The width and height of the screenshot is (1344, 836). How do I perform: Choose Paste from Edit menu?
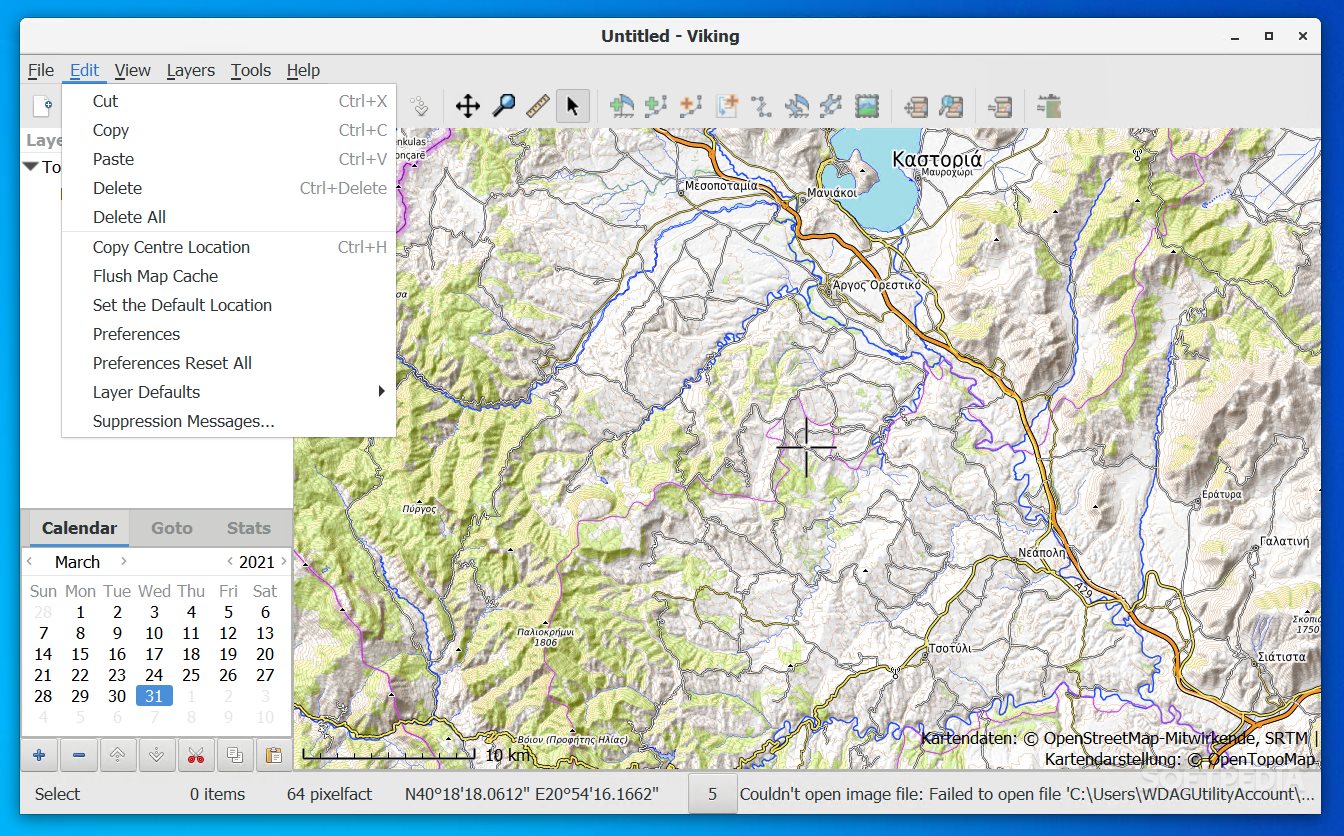[x=229, y=159]
